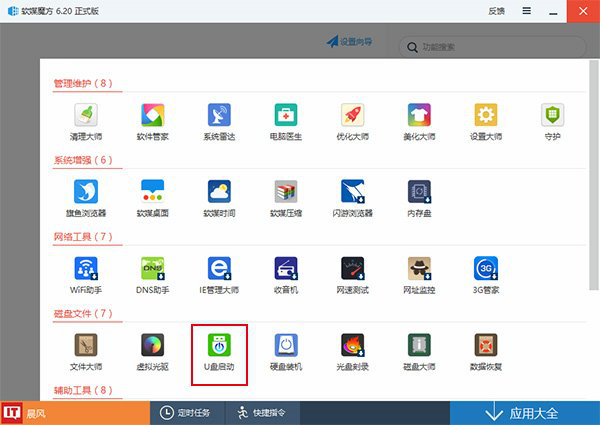Open 闪游浏览器 icon

352,191
